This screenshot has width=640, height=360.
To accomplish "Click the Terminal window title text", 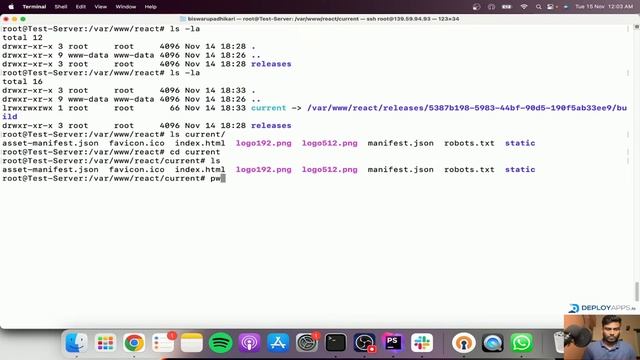I will point(323,19).
